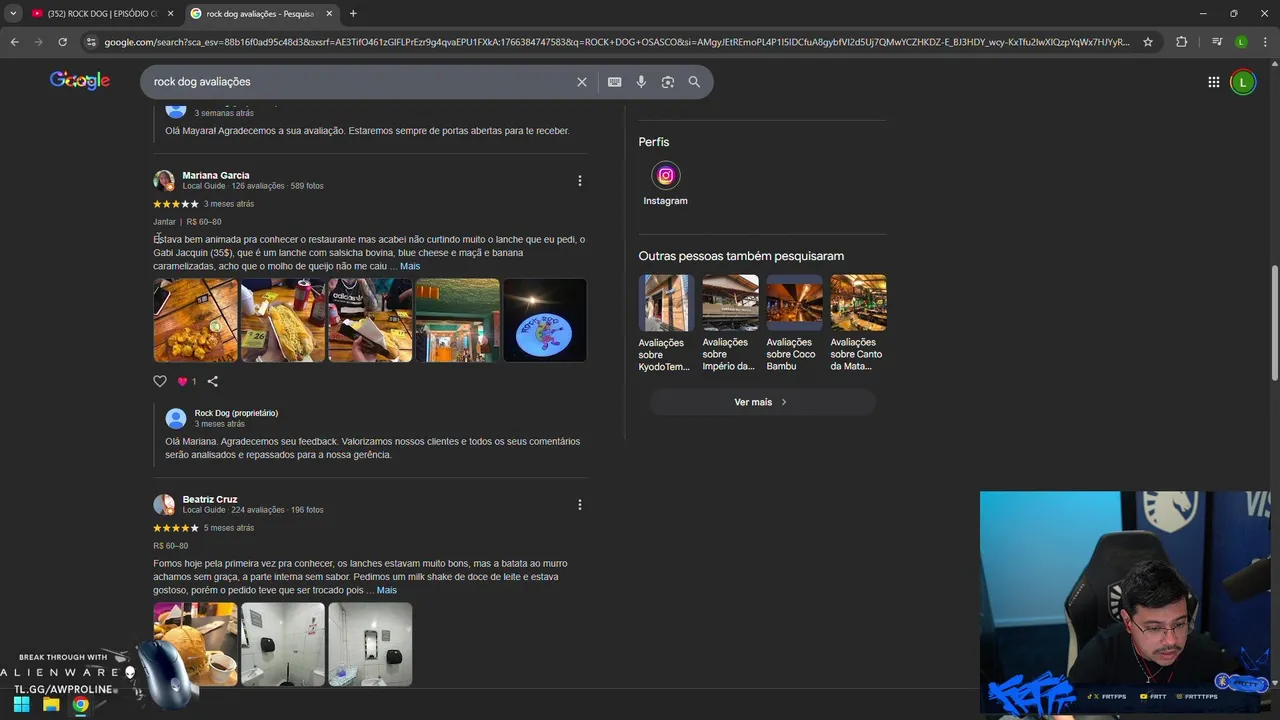Open Chrome media control toolbar icon
1280x720 pixels.
tap(1216, 42)
